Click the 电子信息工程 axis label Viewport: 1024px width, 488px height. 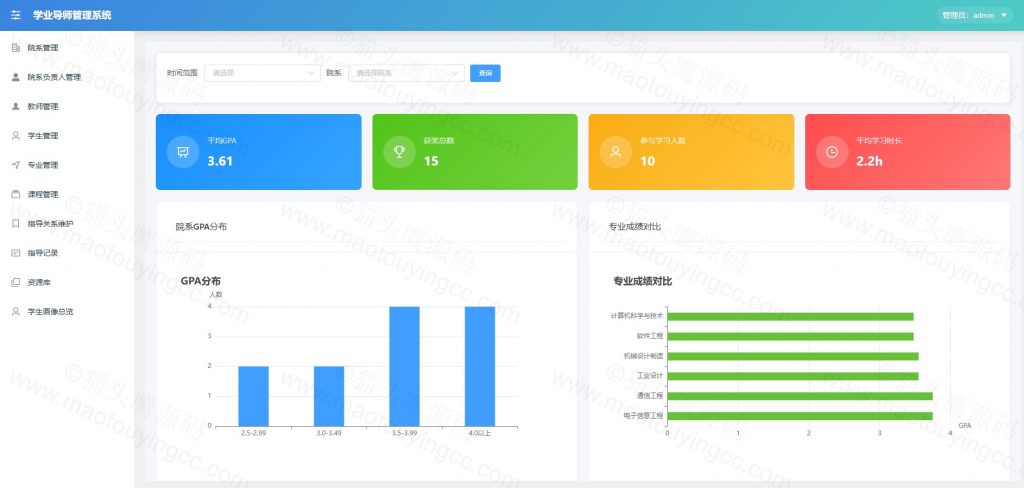[x=643, y=415]
